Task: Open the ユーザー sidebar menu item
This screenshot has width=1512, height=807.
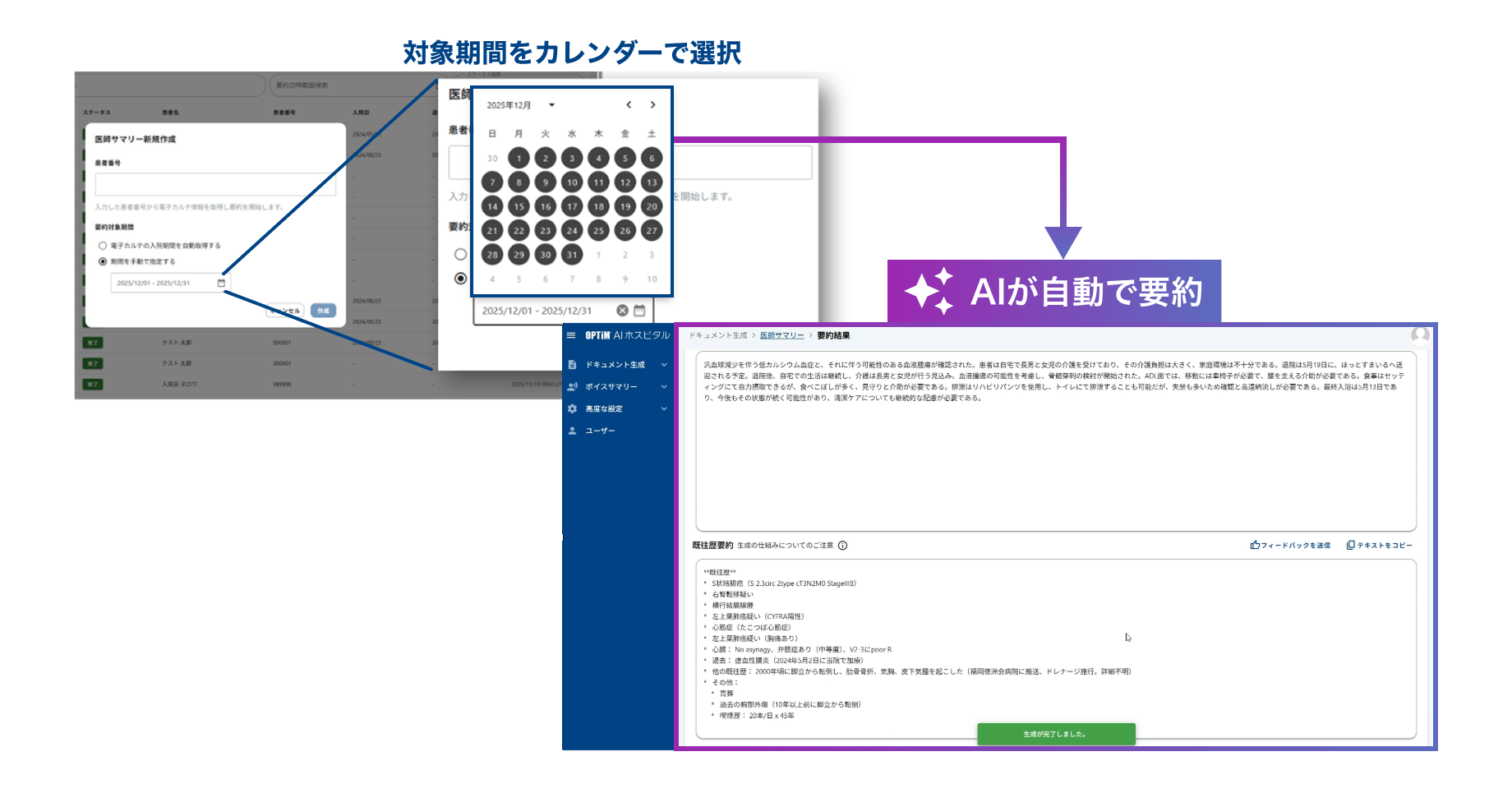Action: pyautogui.click(x=600, y=431)
